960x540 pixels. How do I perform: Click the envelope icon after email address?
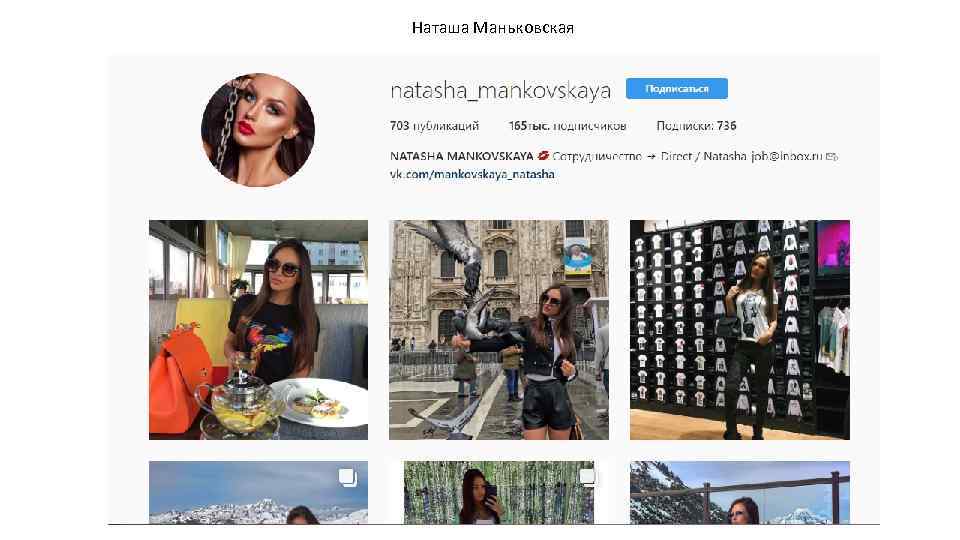[x=831, y=157]
